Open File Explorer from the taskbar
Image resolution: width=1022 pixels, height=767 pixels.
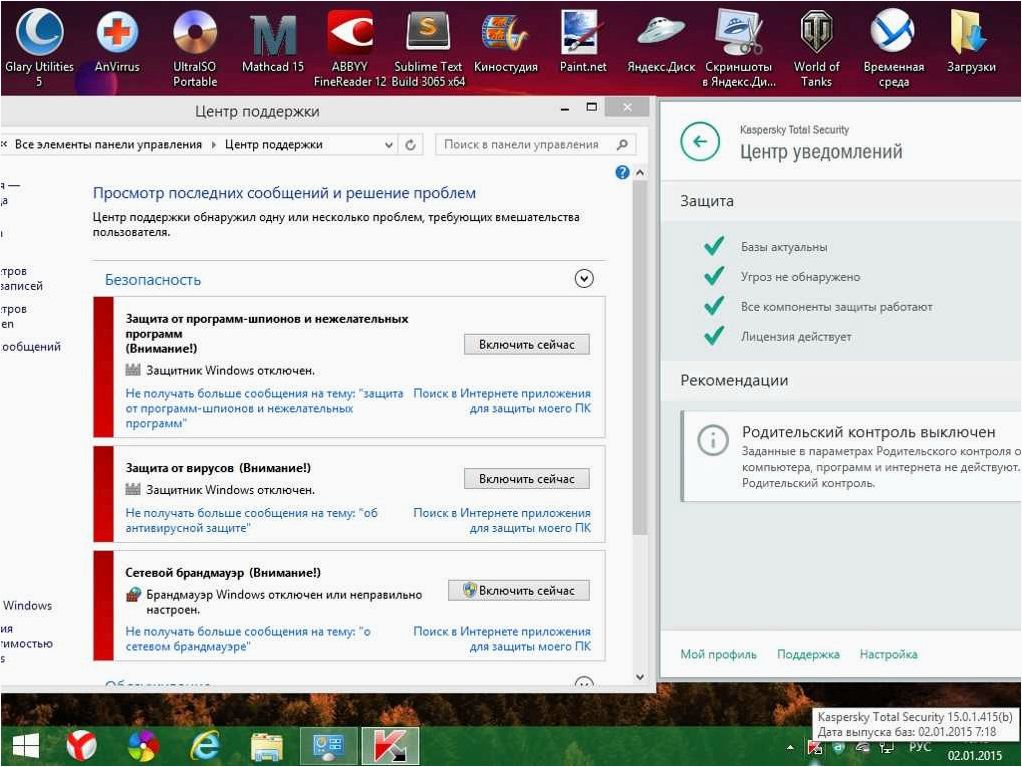pos(267,747)
